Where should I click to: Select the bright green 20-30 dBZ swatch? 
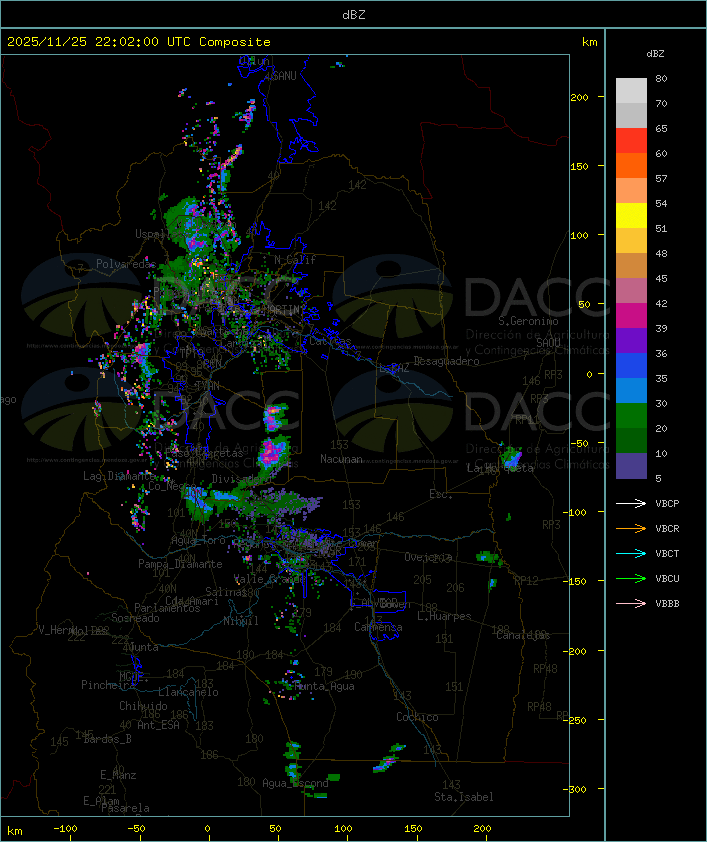coord(631,415)
